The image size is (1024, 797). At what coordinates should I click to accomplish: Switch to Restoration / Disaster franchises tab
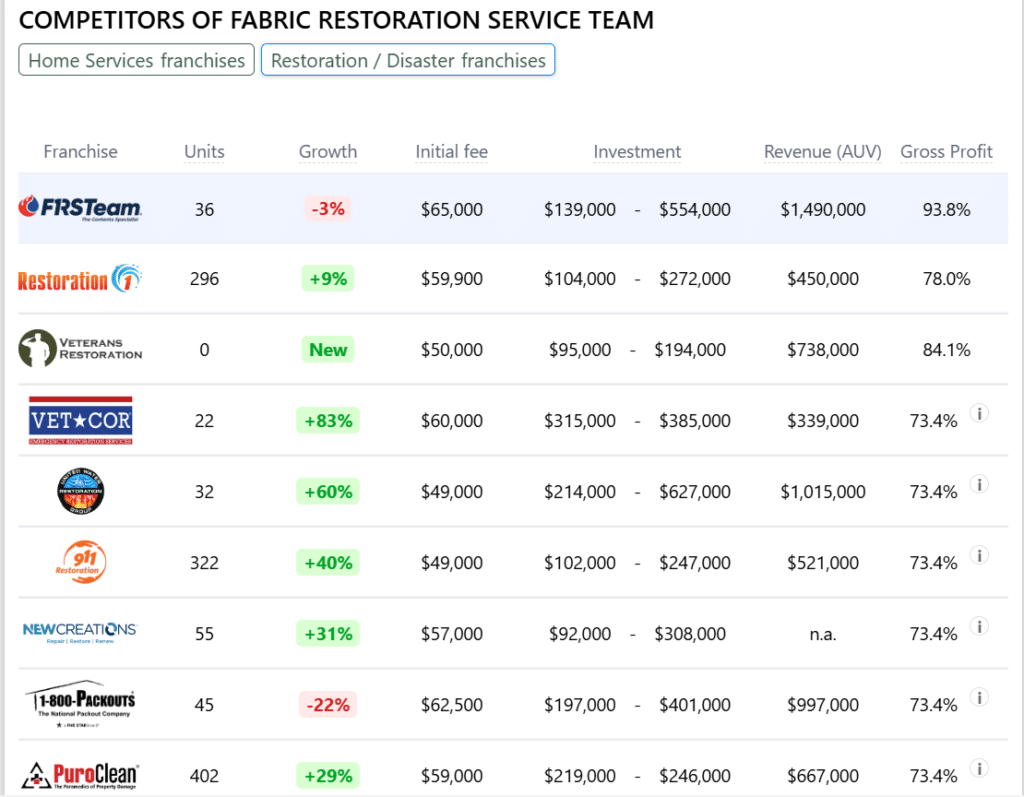[408, 60]
